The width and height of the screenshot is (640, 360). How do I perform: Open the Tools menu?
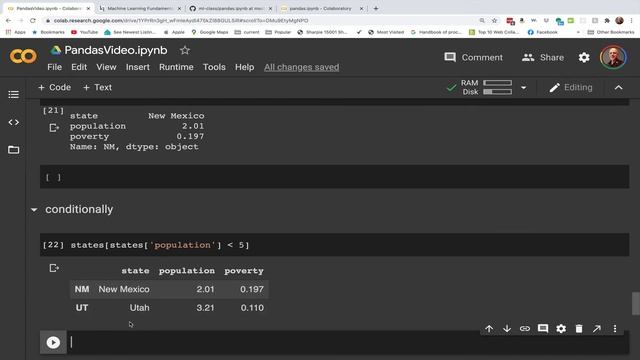[x=214, y=67]
